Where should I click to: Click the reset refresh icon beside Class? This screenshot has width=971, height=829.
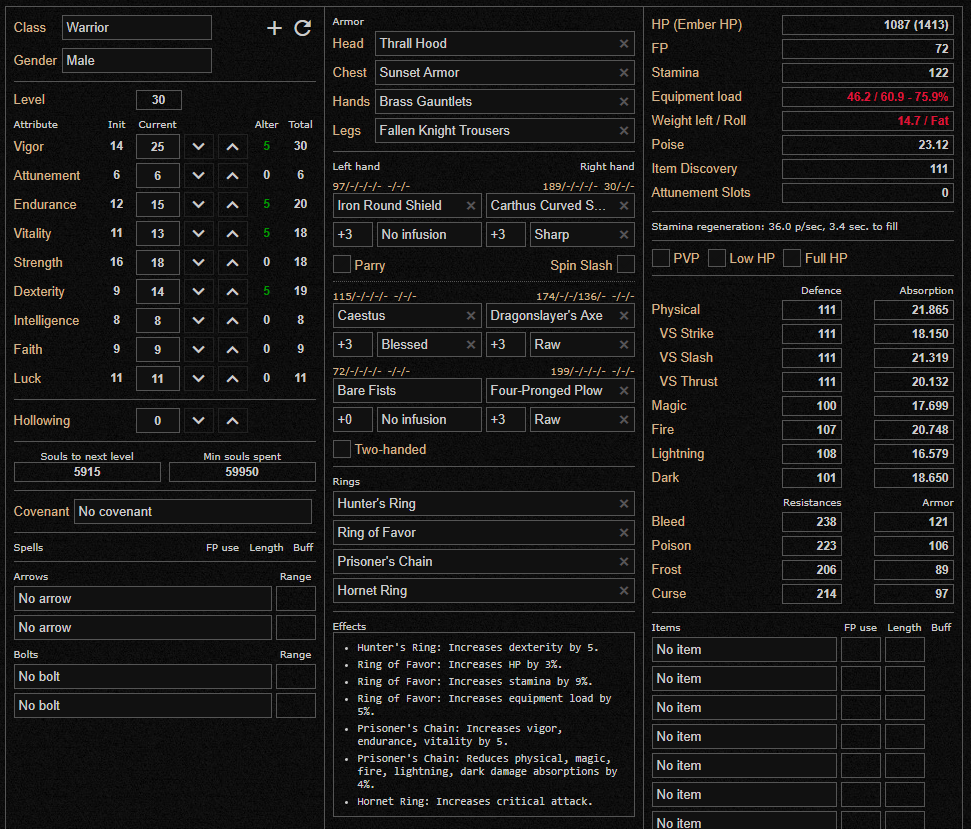coord(302,28)
